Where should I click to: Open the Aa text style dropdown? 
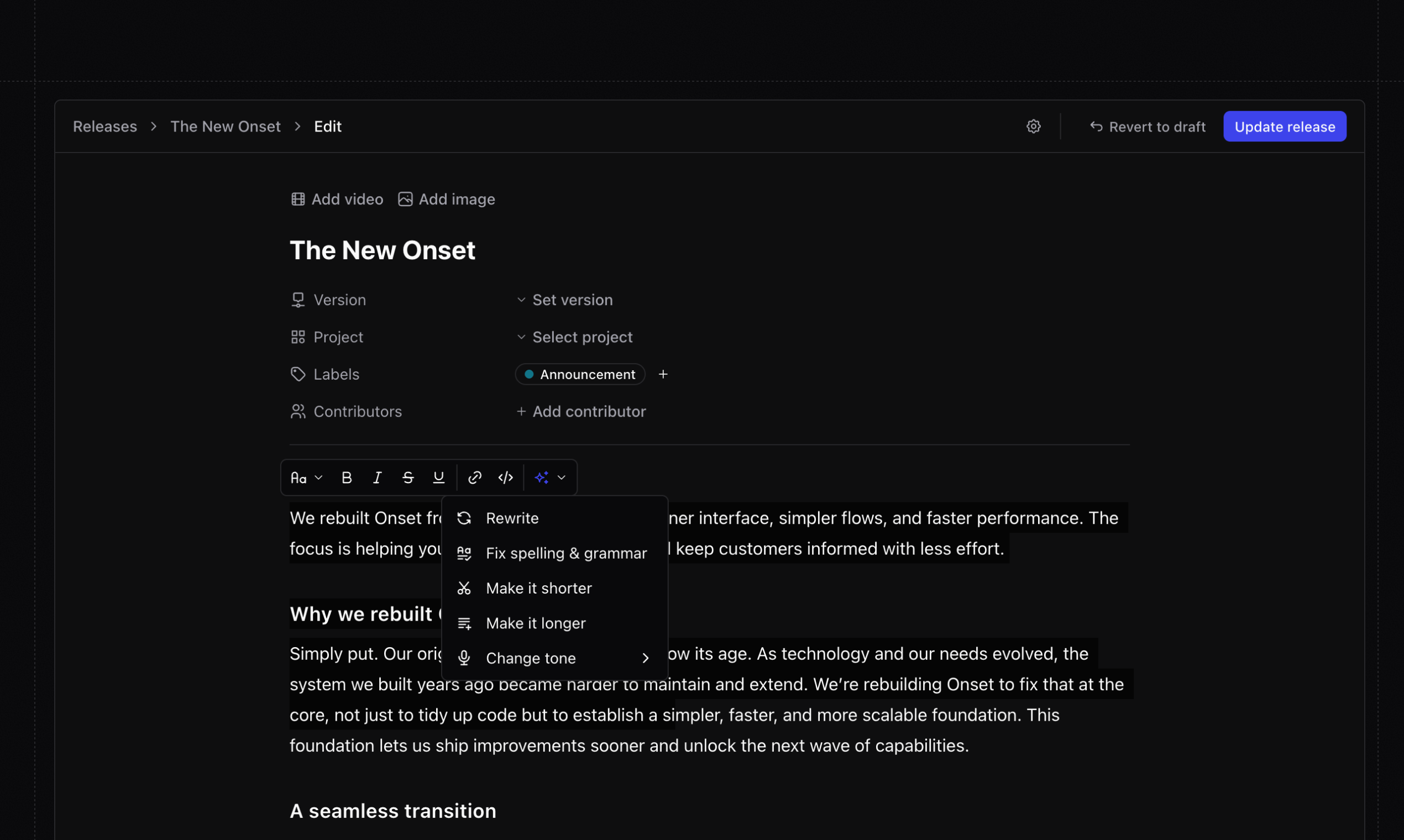[305, 477]
